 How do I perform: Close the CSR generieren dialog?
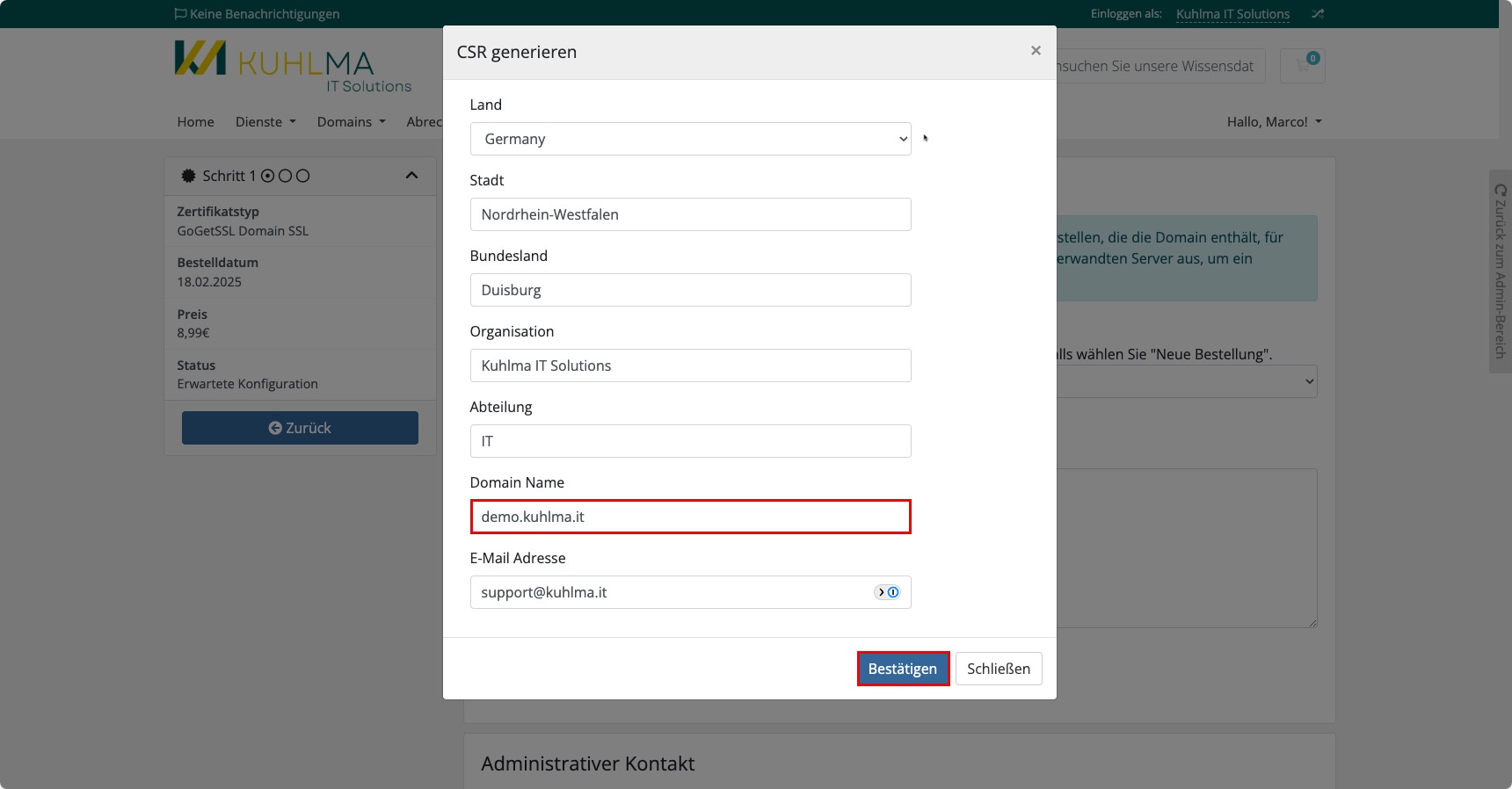click(x=1036, y=51)
